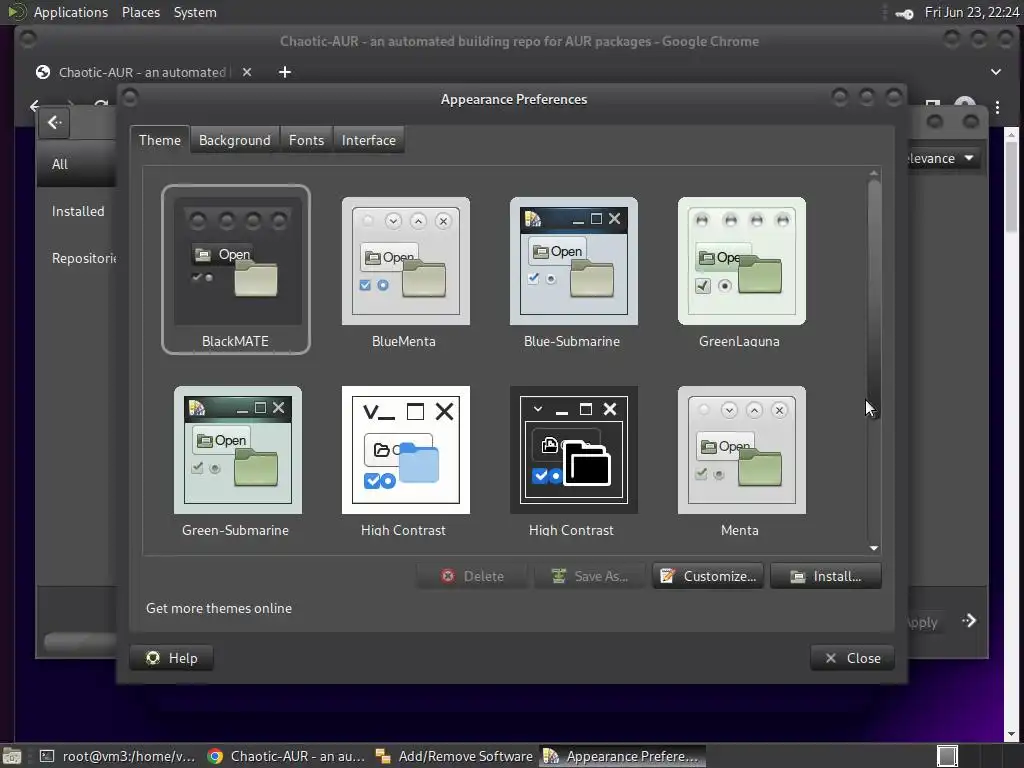Click the clock showing Fri Jun 23
1024x768 pixels.
click(971, 12)
